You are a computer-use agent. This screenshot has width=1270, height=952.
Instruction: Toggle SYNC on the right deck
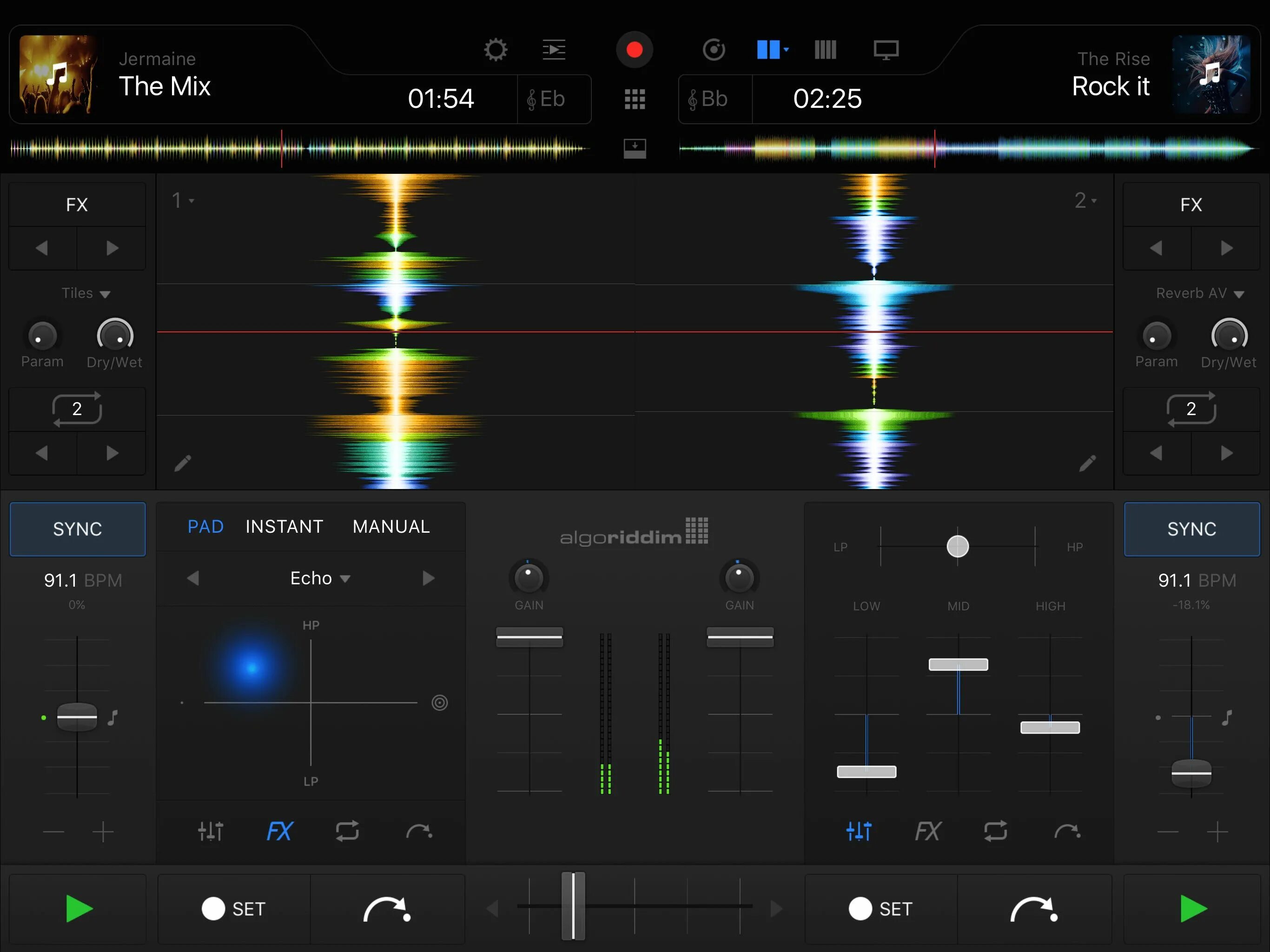1191,529
